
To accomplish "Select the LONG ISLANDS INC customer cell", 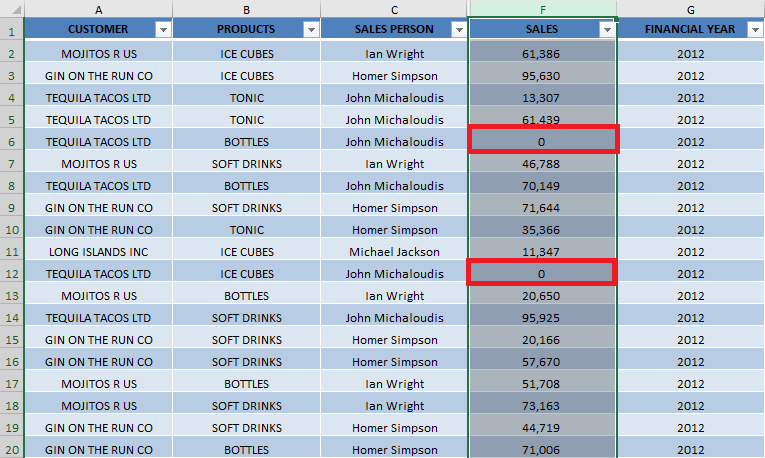I will [99, 252].
